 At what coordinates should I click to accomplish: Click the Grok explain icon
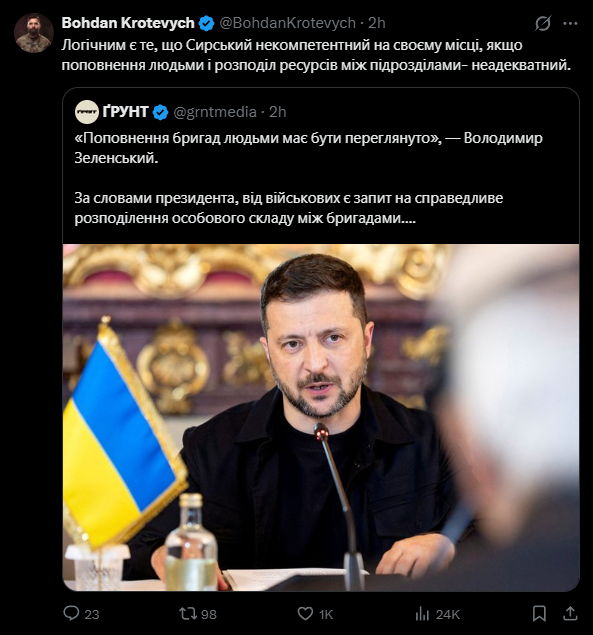tap(542, 23)
